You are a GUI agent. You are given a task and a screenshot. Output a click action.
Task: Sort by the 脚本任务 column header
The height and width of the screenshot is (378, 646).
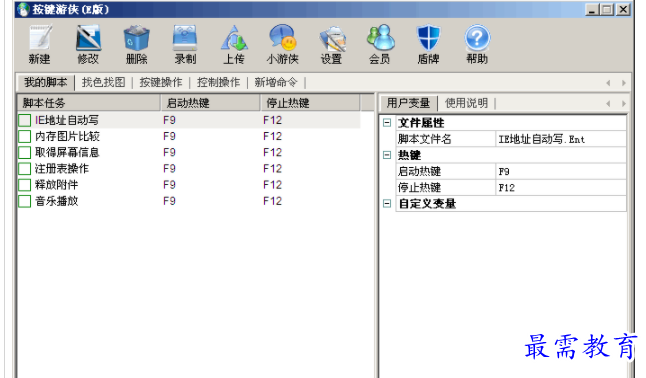(x=89, y=103)
